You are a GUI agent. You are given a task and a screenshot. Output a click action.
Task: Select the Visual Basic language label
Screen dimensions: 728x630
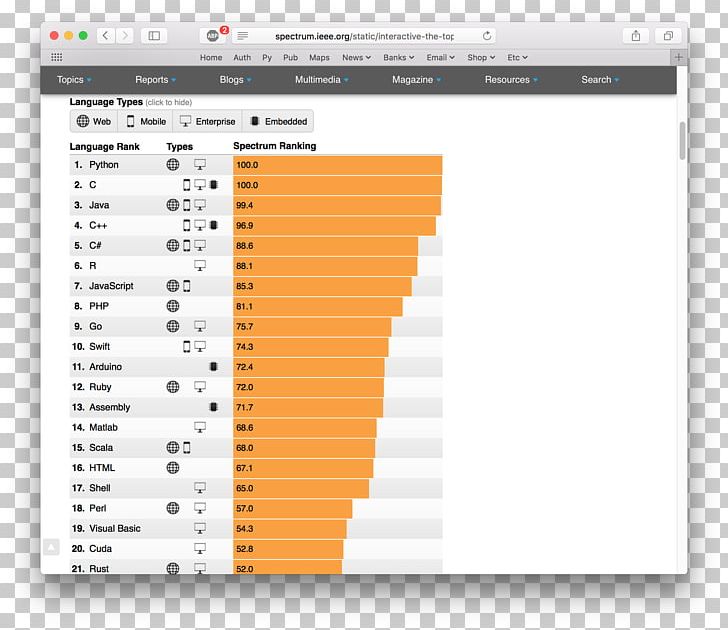[115, 528]
